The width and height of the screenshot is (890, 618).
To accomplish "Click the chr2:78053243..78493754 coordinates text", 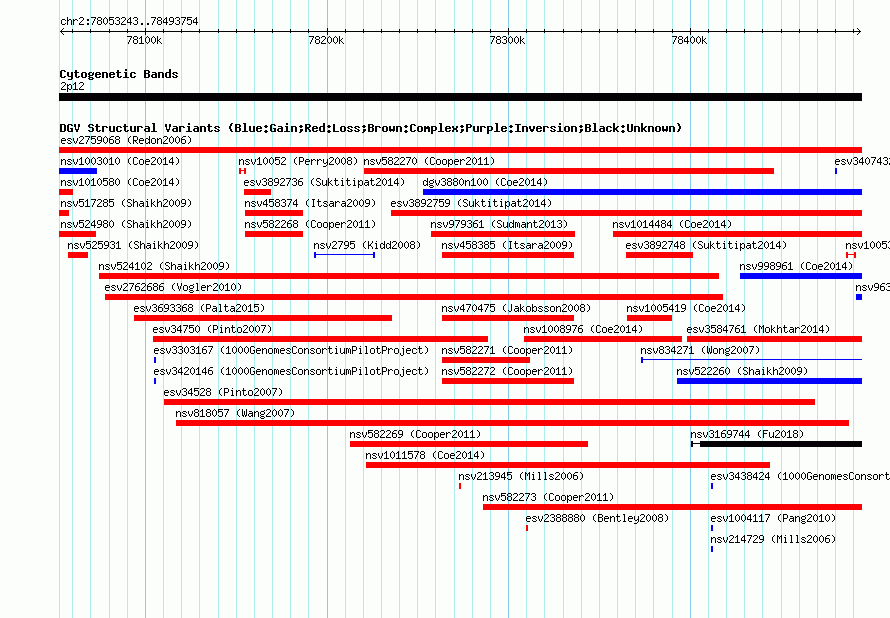I will pos(129,22).
